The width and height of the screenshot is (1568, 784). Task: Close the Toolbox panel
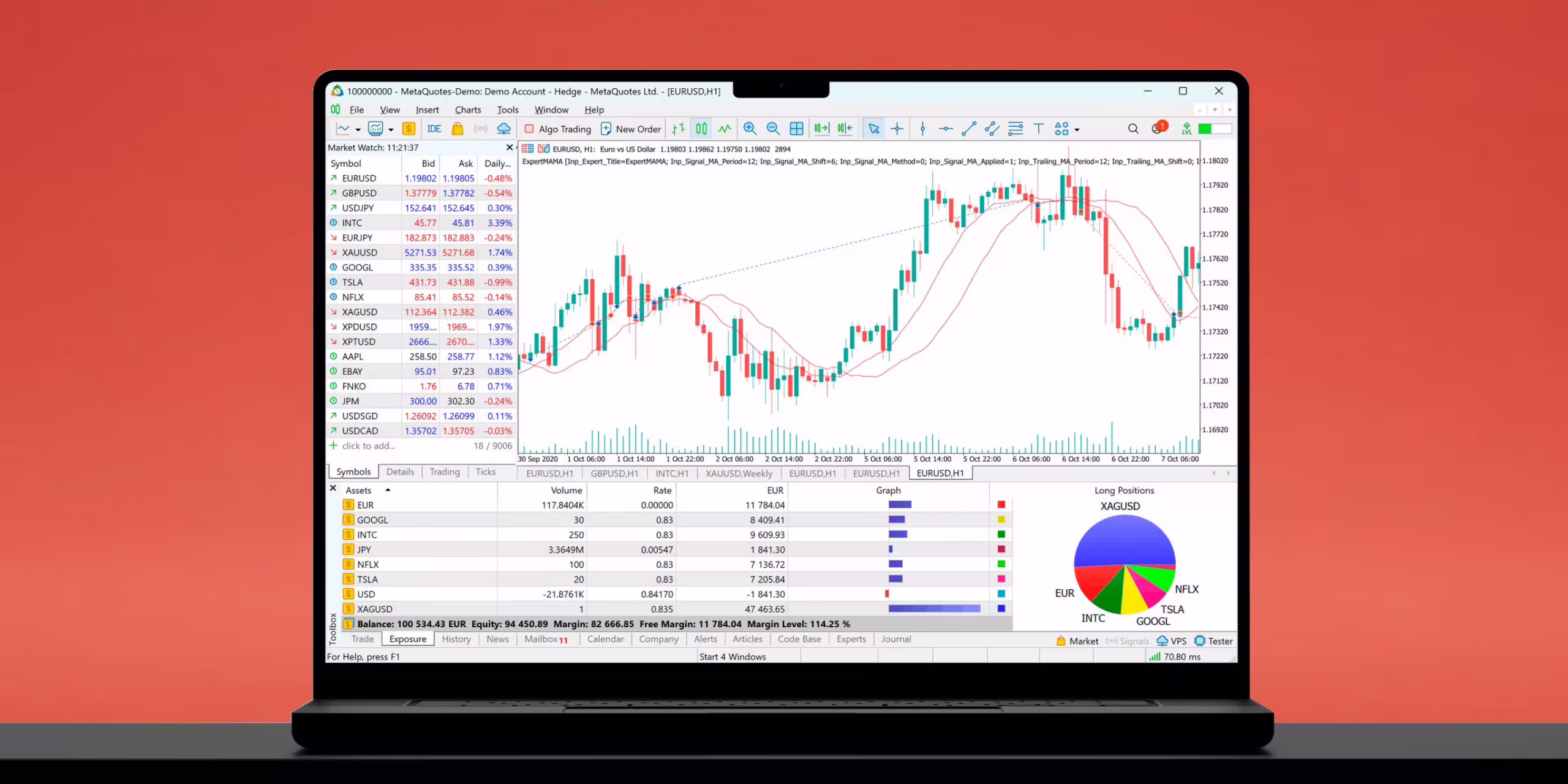tap(333, 488)
